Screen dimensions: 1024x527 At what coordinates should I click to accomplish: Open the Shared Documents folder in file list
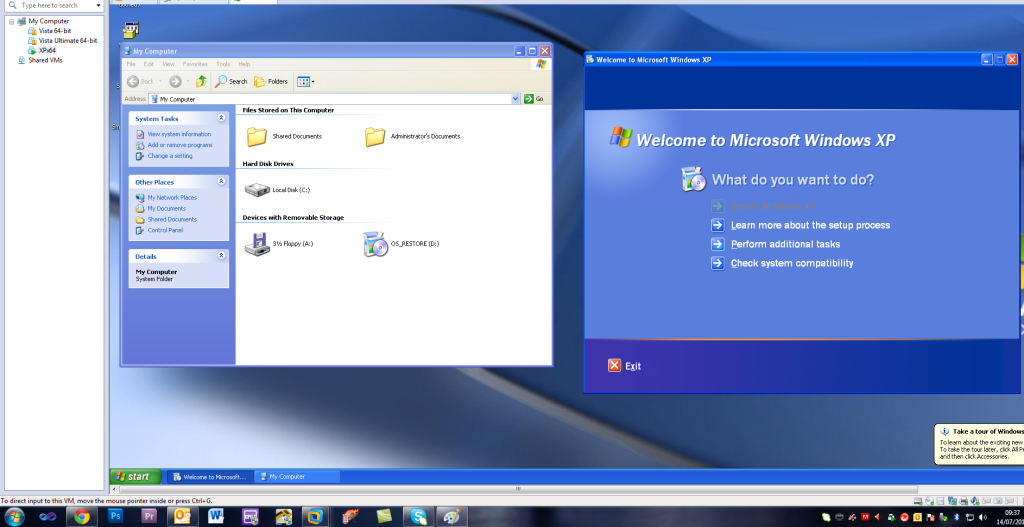(x=257, y=136)
